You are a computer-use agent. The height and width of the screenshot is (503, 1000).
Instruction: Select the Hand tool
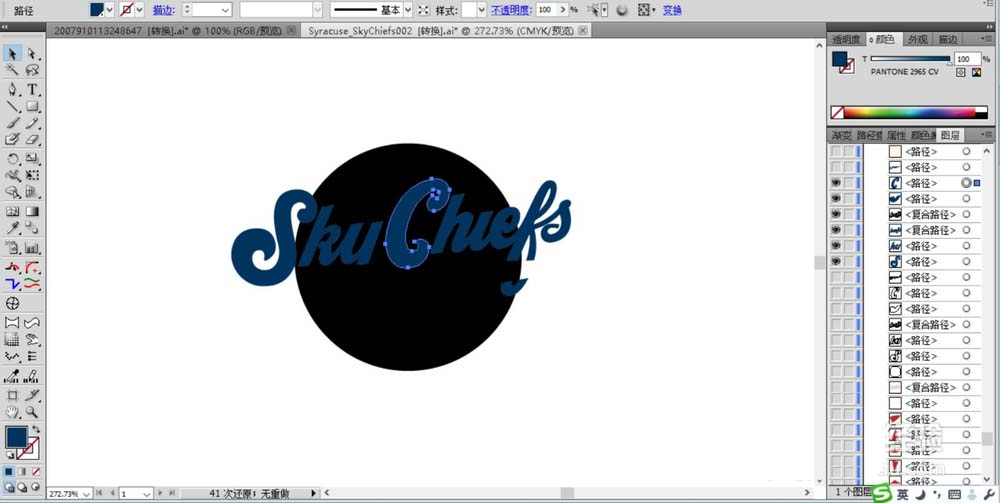12,412
